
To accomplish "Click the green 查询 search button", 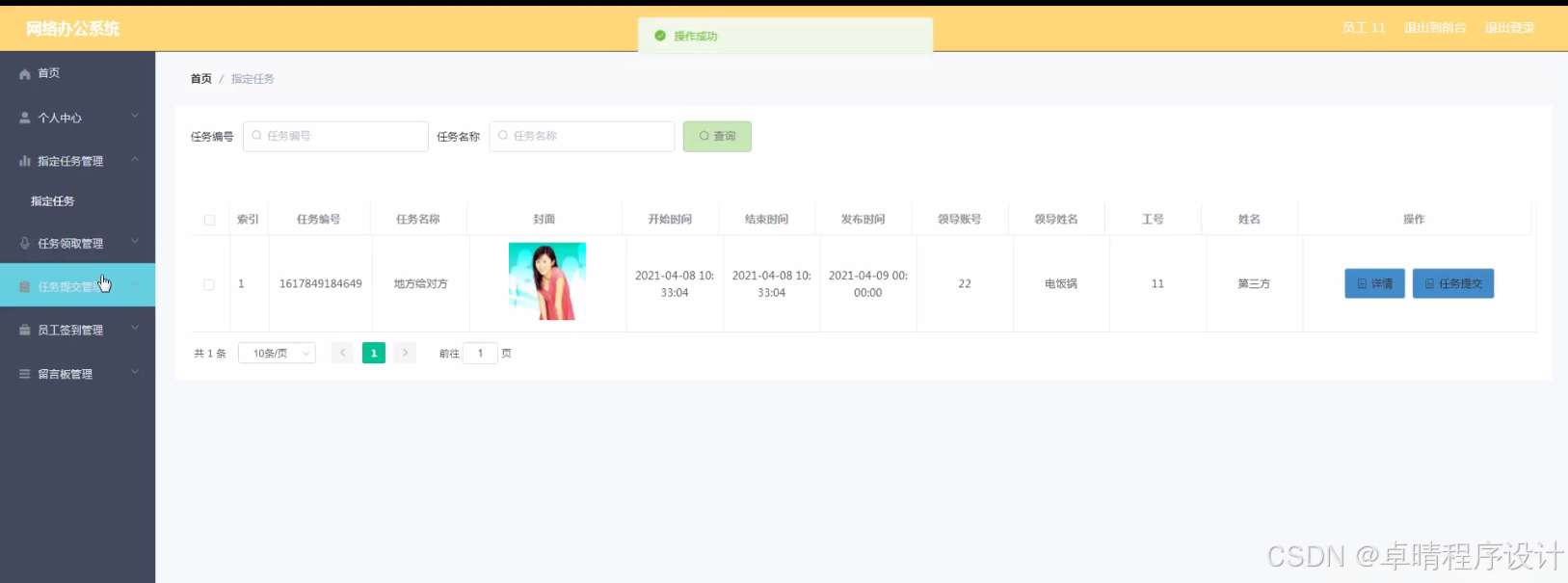I will 717,136.
